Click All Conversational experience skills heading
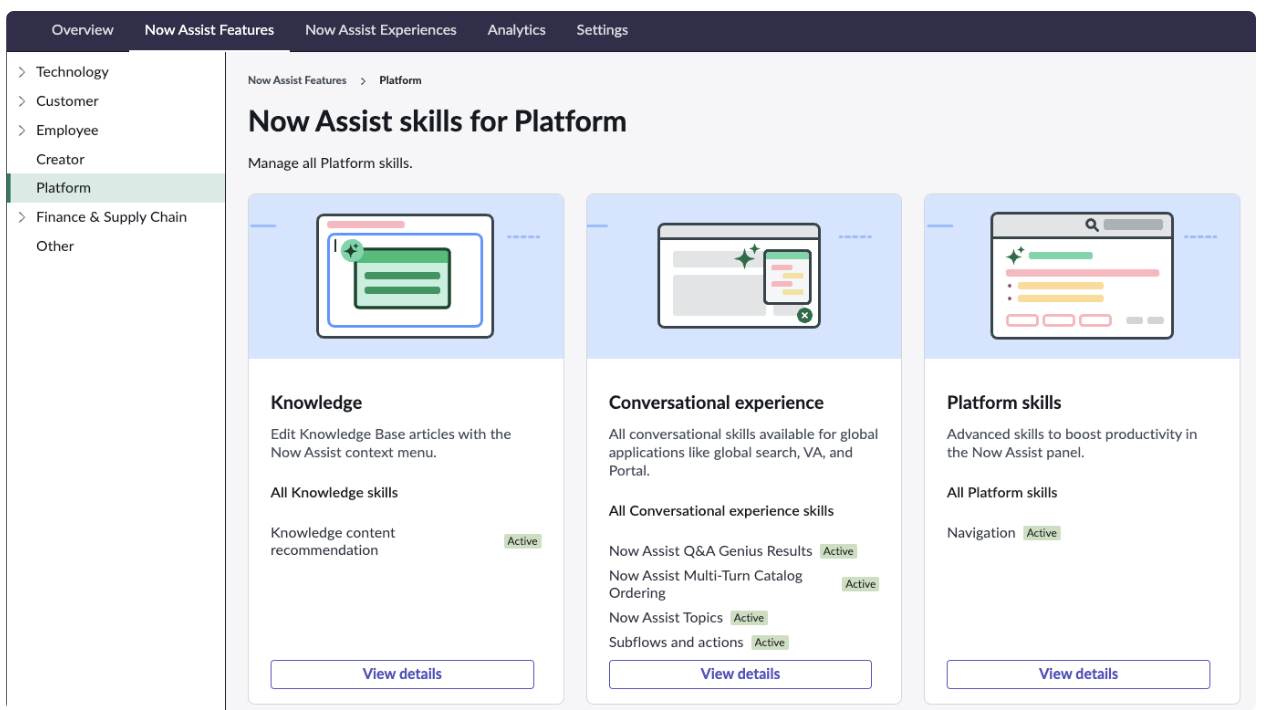1270x710 pixels. tap(721, 511)
